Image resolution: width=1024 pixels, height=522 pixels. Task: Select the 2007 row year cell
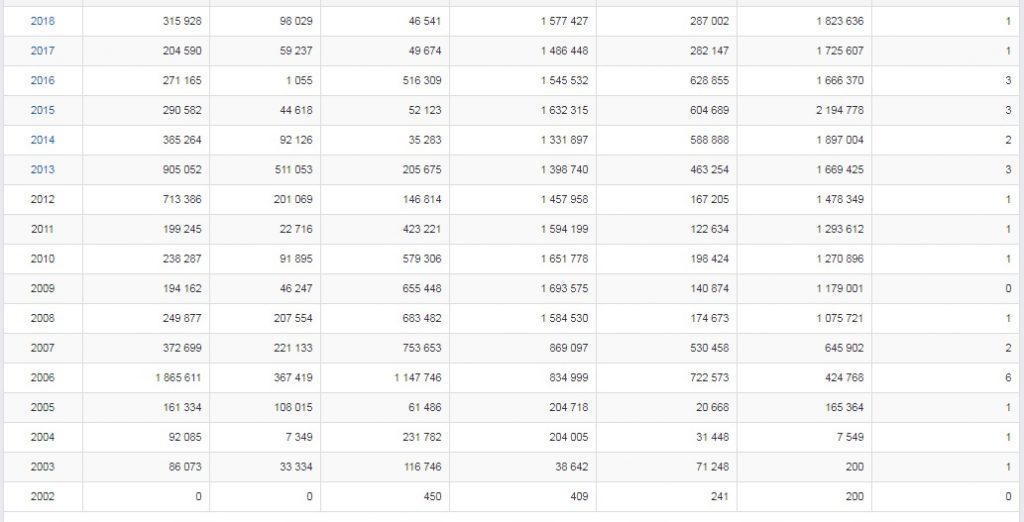tap(42, 348)
